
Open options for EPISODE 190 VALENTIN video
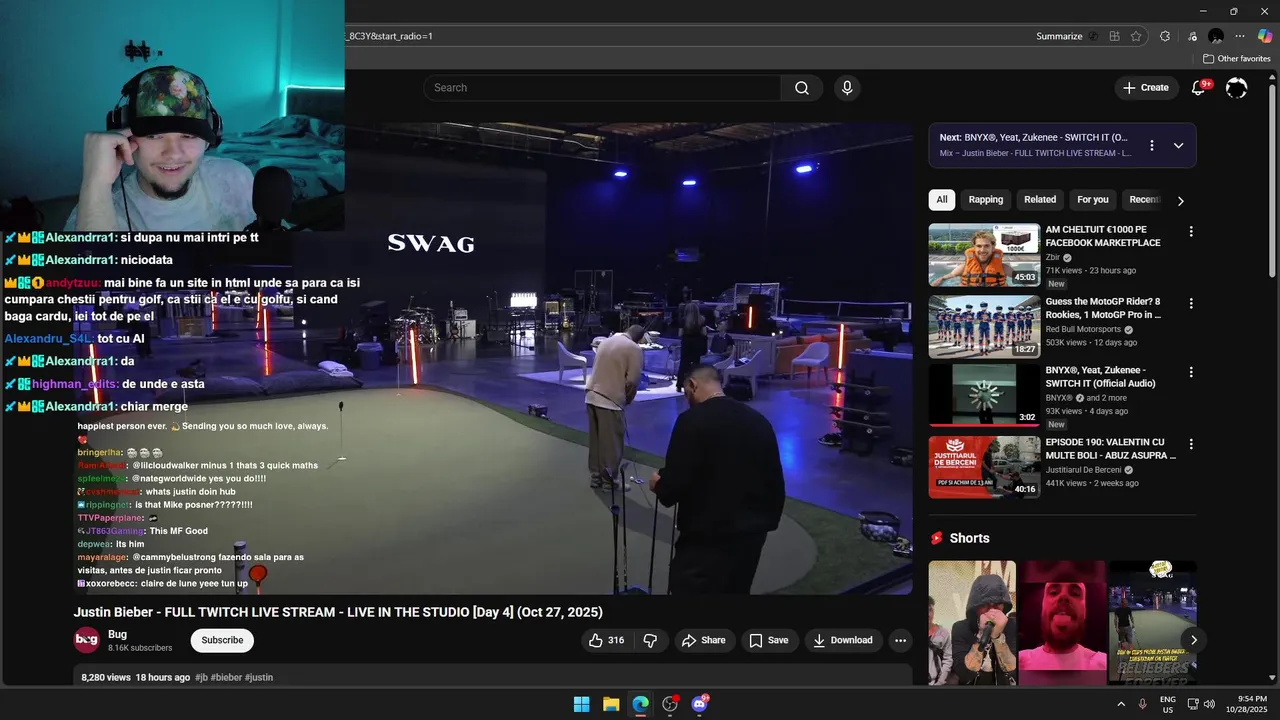pyautogui.click(x=1190, y=444)
